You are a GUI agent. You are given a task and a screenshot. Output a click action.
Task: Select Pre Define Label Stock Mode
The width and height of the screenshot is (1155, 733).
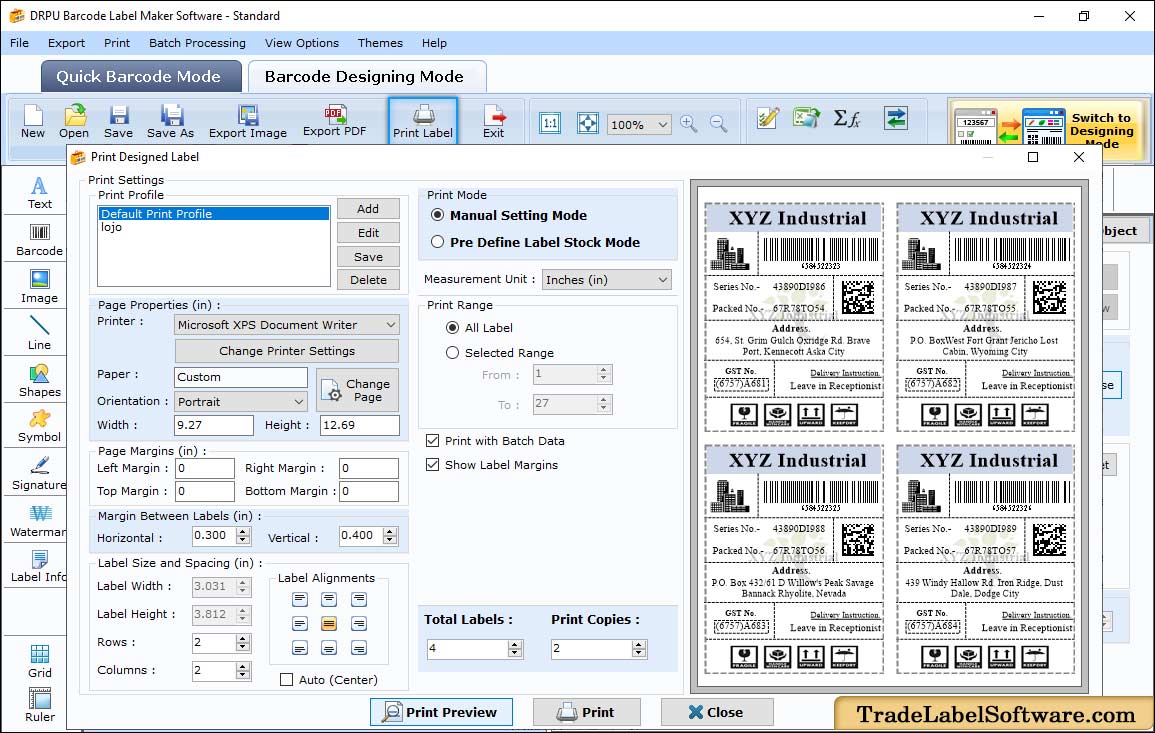(438, 242)
